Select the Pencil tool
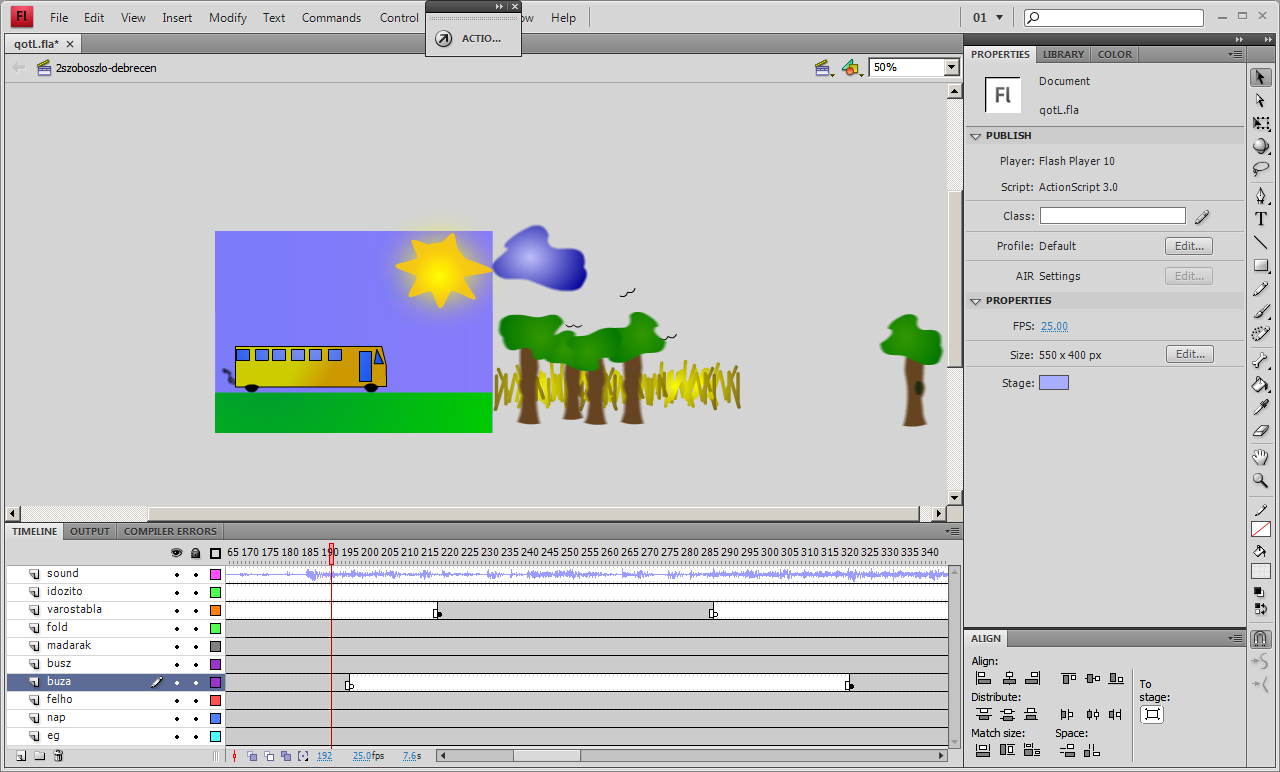1280x772 pixels. [x=1261, y=288]
